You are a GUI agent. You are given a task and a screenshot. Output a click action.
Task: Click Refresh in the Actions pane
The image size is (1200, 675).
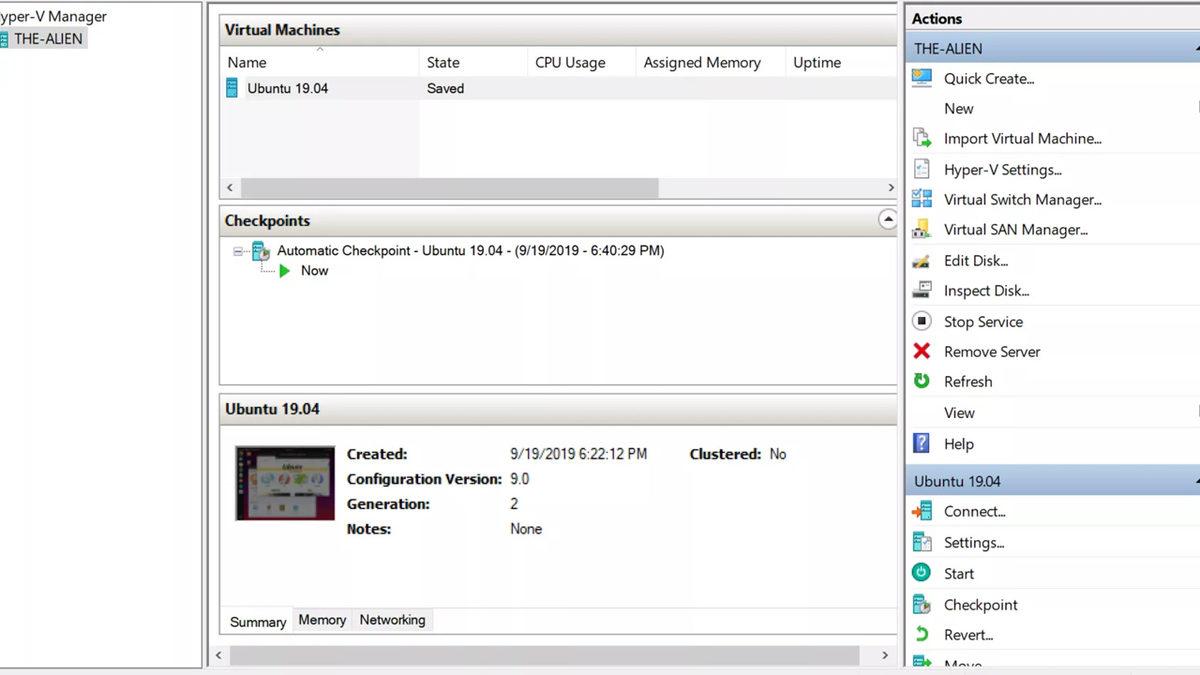tap(967, 382)
